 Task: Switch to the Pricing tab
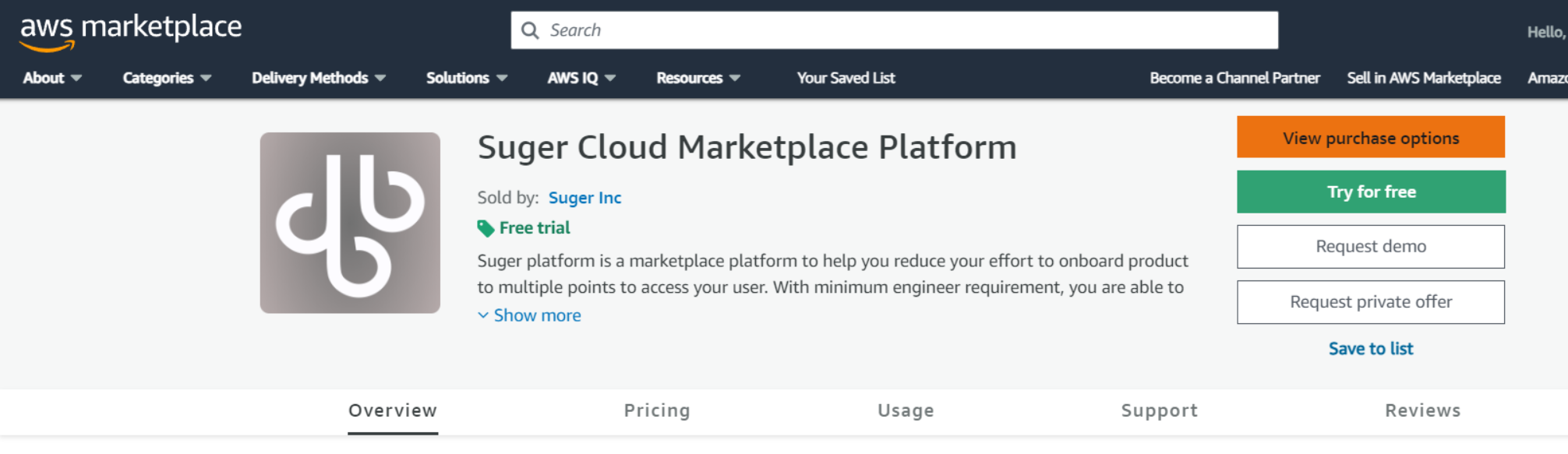pyautogui.click(x=657, y=411)
